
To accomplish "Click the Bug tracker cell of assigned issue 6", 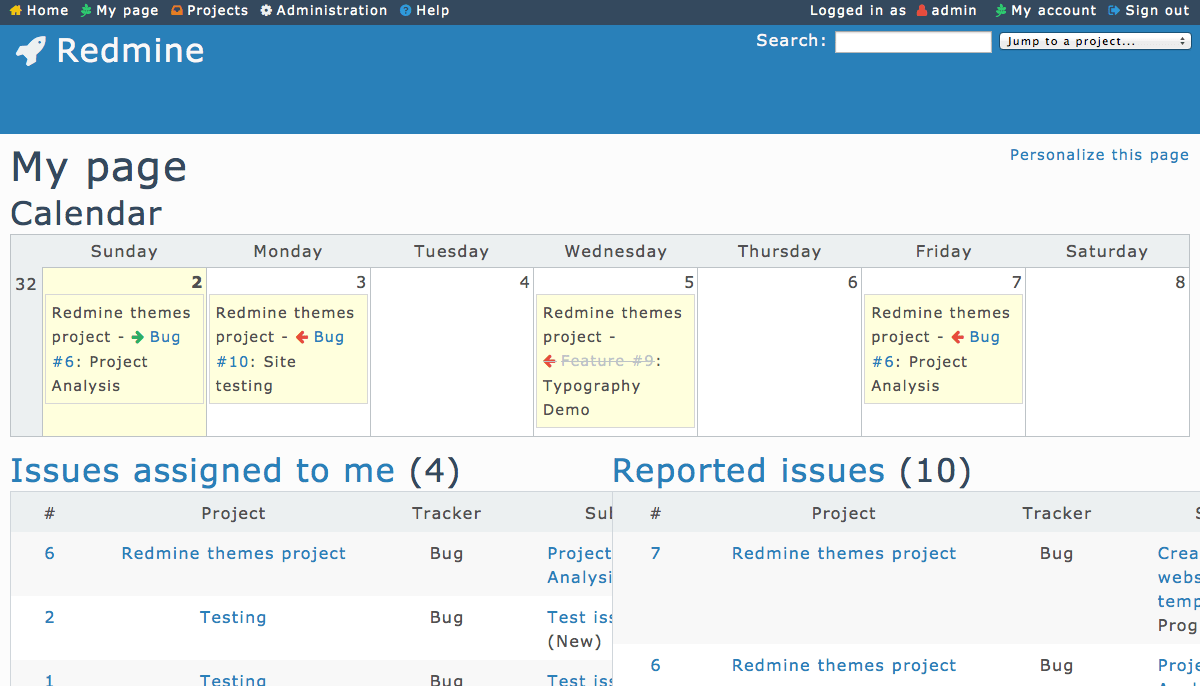I will (447, 553).
